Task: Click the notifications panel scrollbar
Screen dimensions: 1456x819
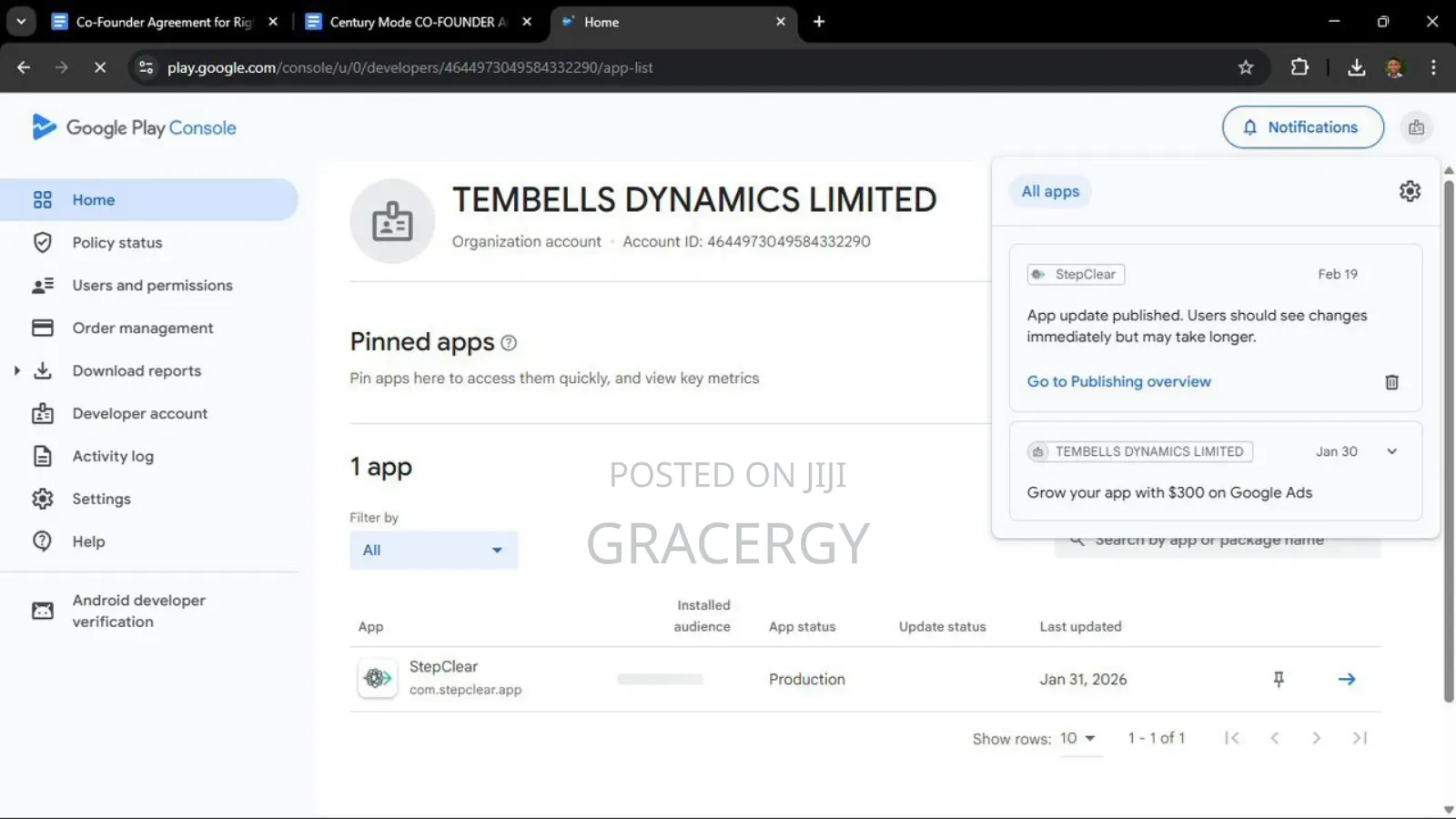Action: pos(1449,441)
